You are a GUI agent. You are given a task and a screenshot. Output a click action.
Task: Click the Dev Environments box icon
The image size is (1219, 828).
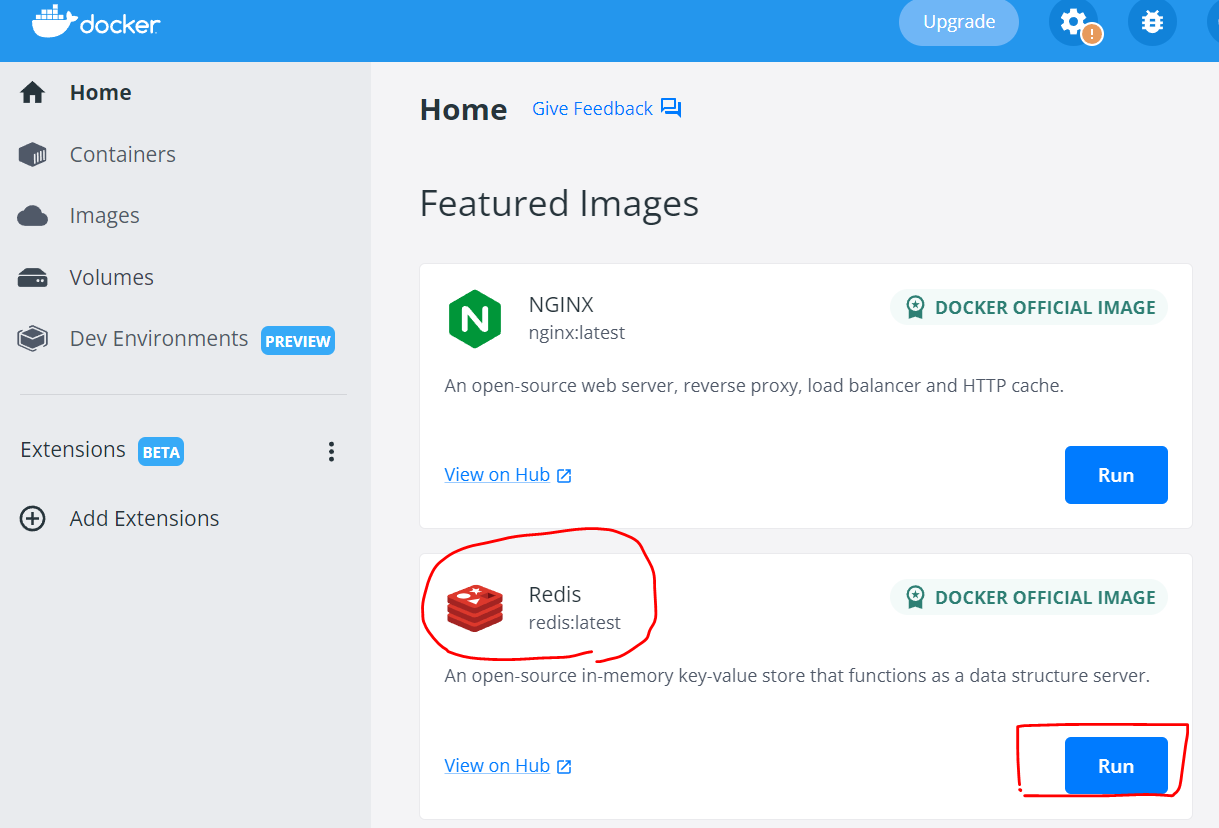pos(33,339)
